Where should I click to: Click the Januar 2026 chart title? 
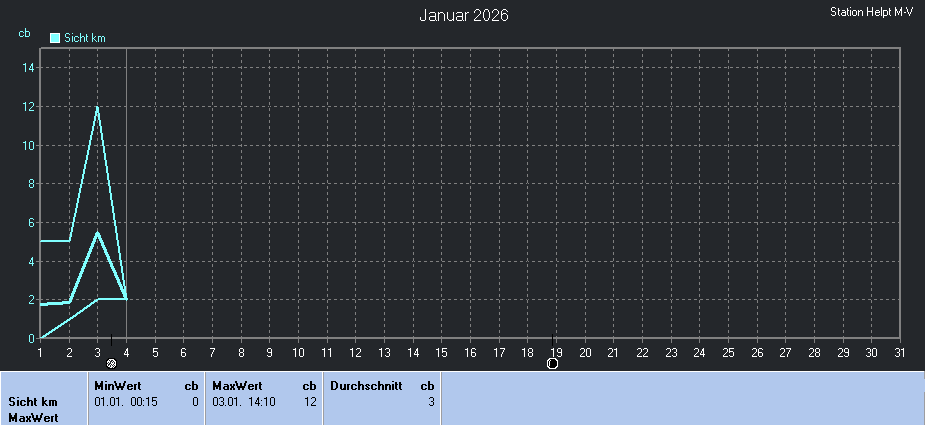463,16
